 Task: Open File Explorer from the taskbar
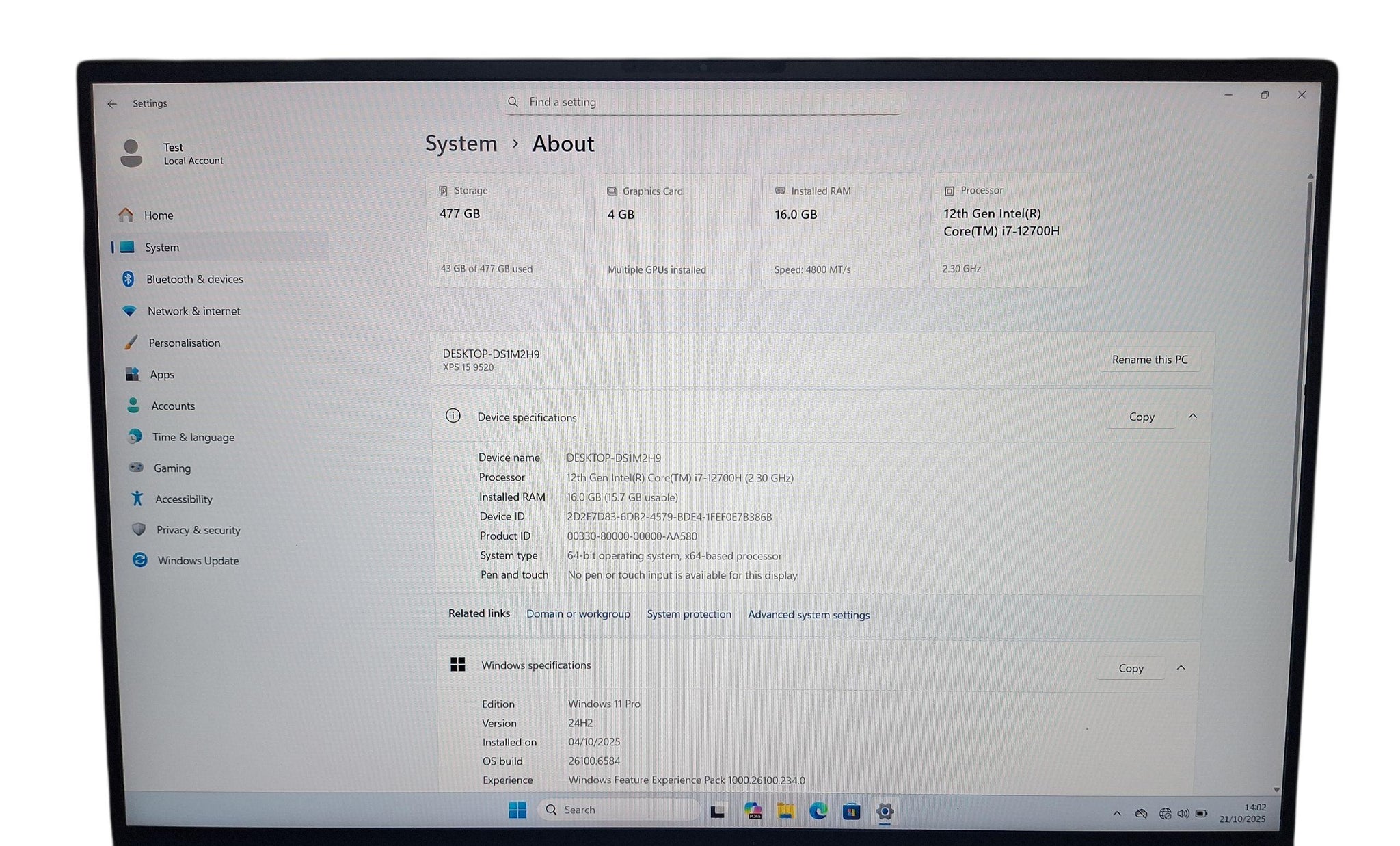785,811
